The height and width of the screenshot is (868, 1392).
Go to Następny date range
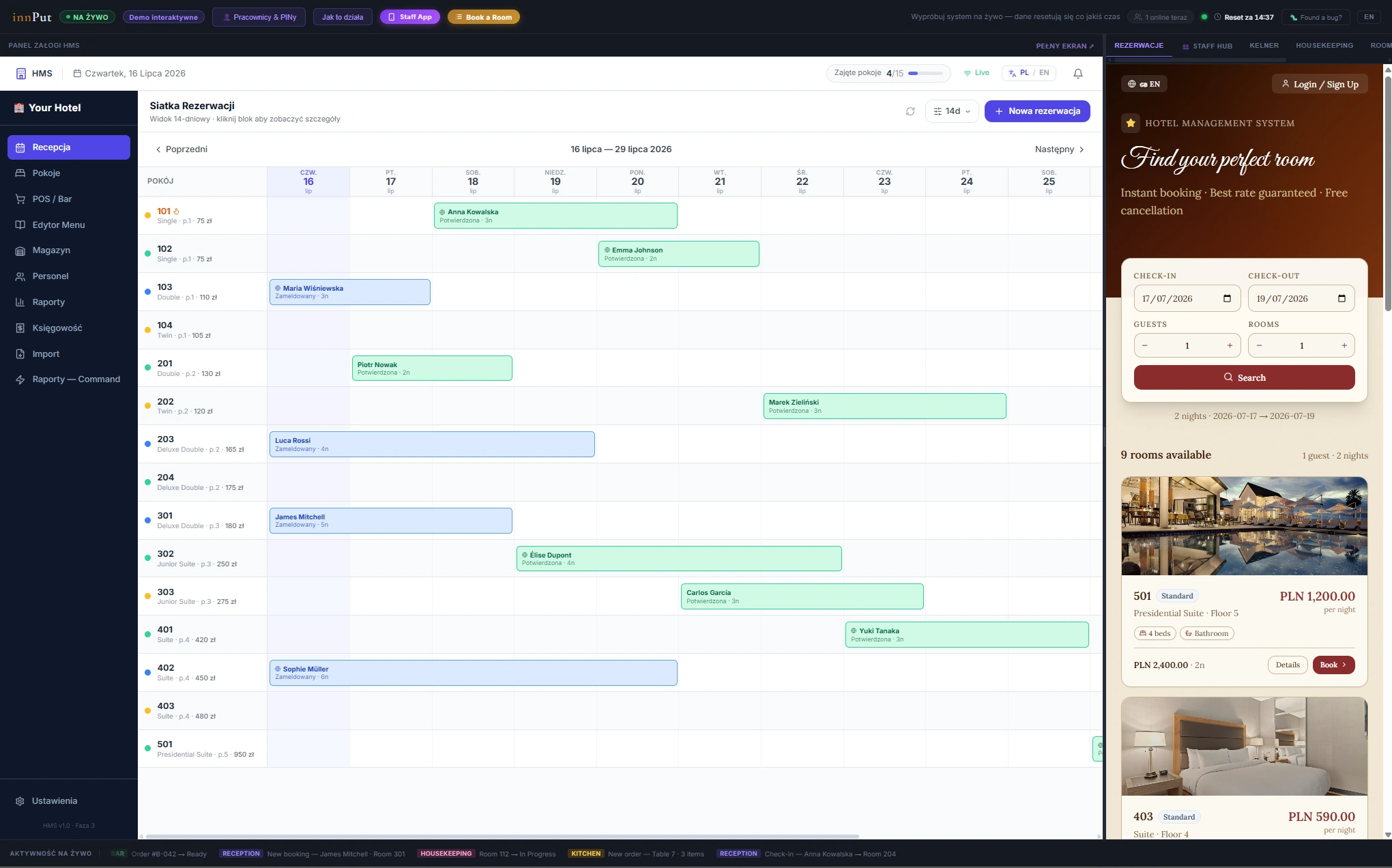coord(1059,149)
